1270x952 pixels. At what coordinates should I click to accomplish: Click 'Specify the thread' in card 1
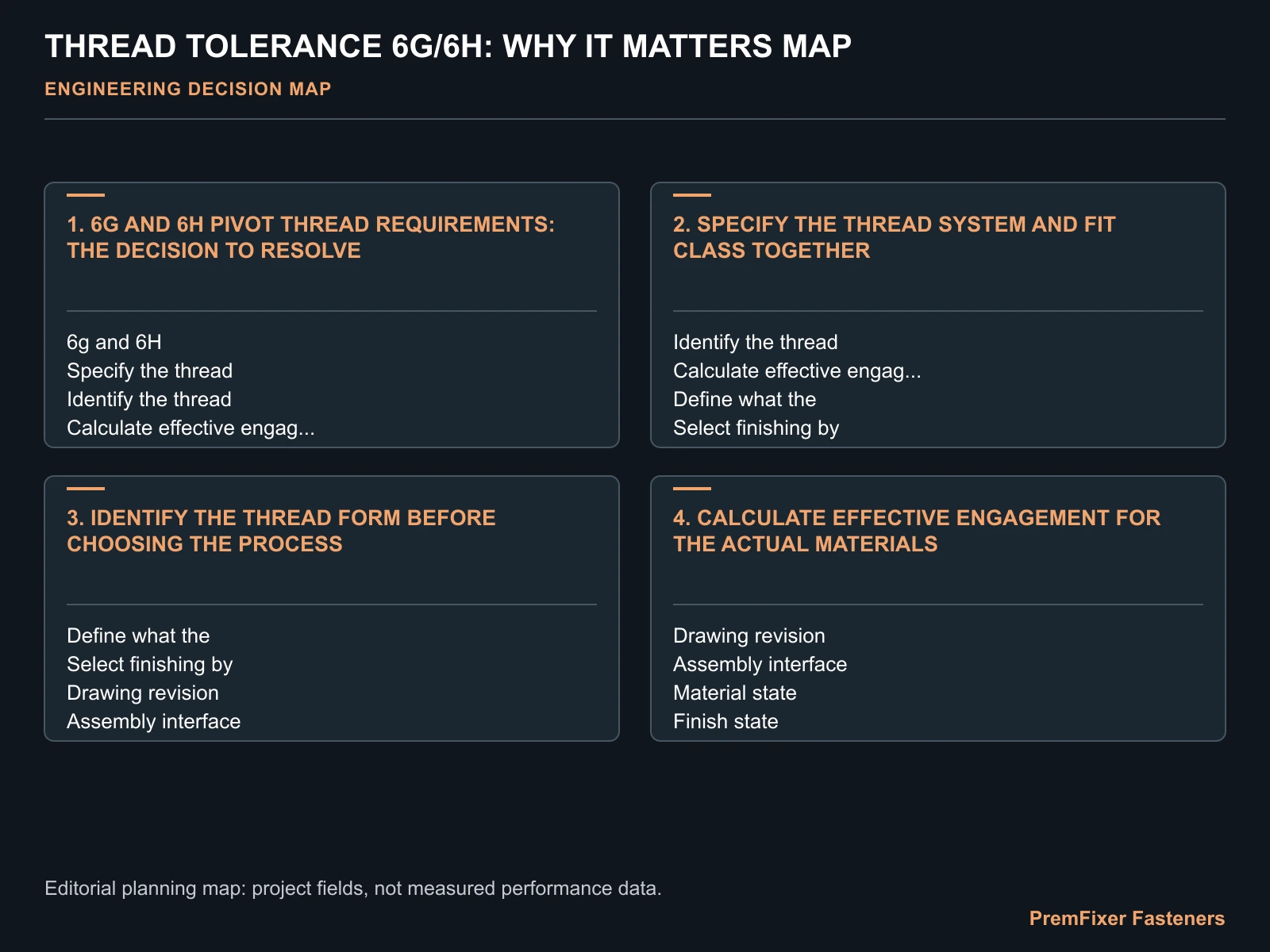[150, 370]
